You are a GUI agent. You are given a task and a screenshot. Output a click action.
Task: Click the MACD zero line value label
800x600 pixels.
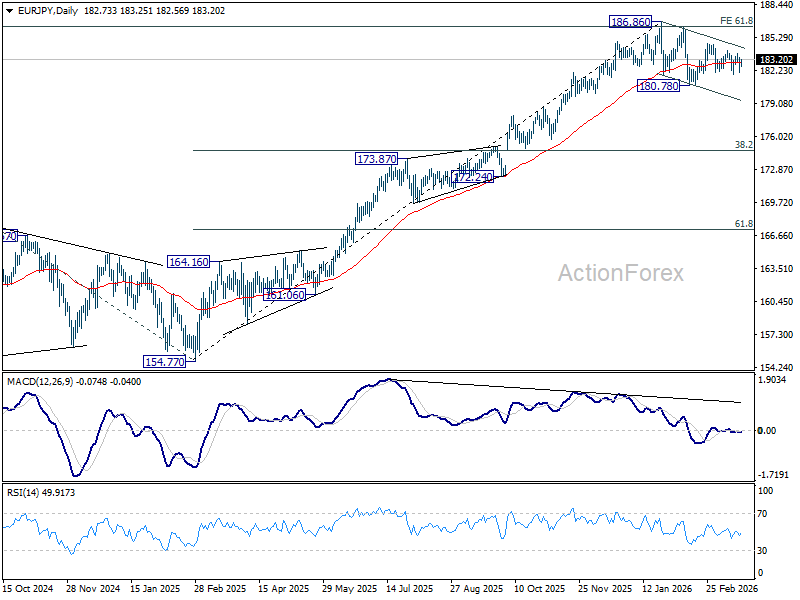(x=767, y=431)
